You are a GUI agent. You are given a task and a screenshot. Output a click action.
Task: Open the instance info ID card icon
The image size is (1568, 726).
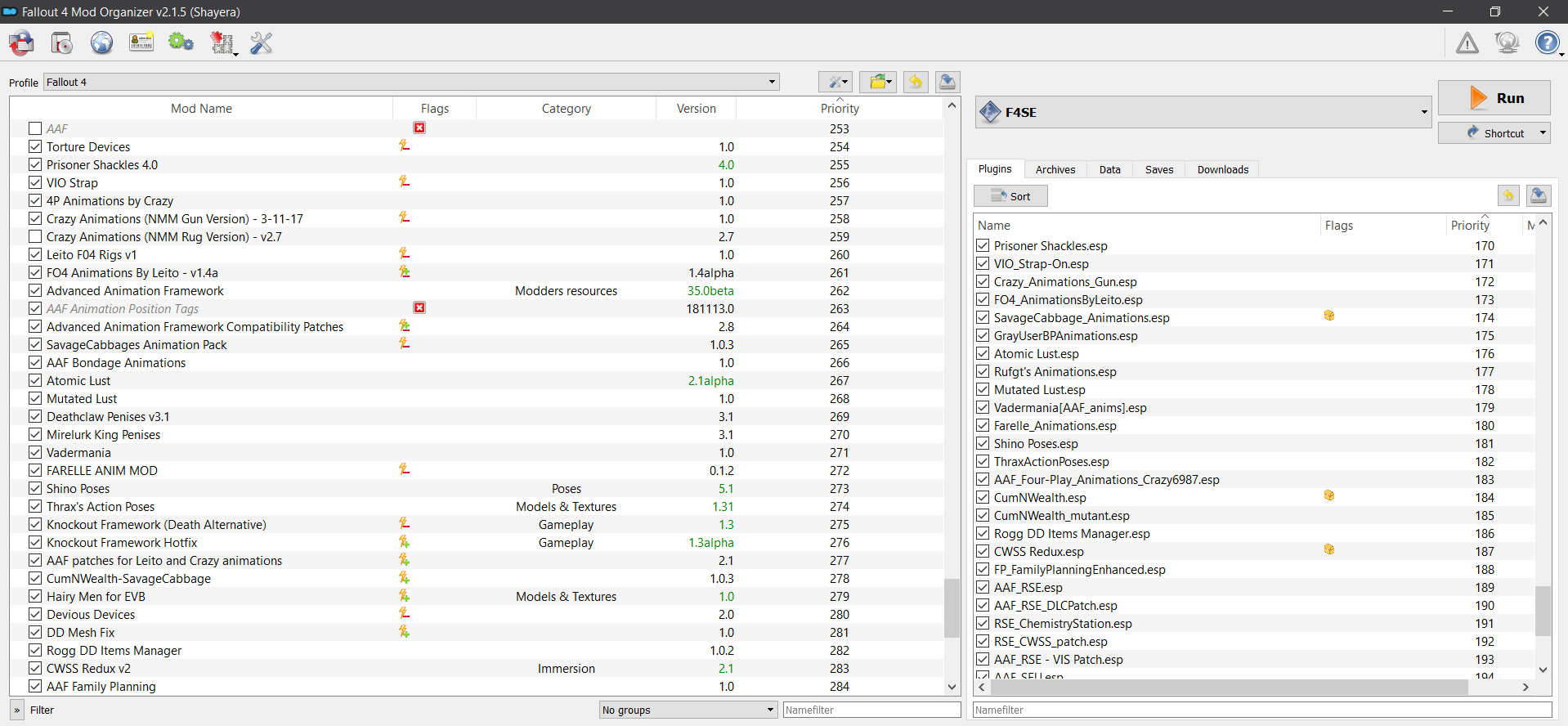pyautogui.click(x=141, y=43)
